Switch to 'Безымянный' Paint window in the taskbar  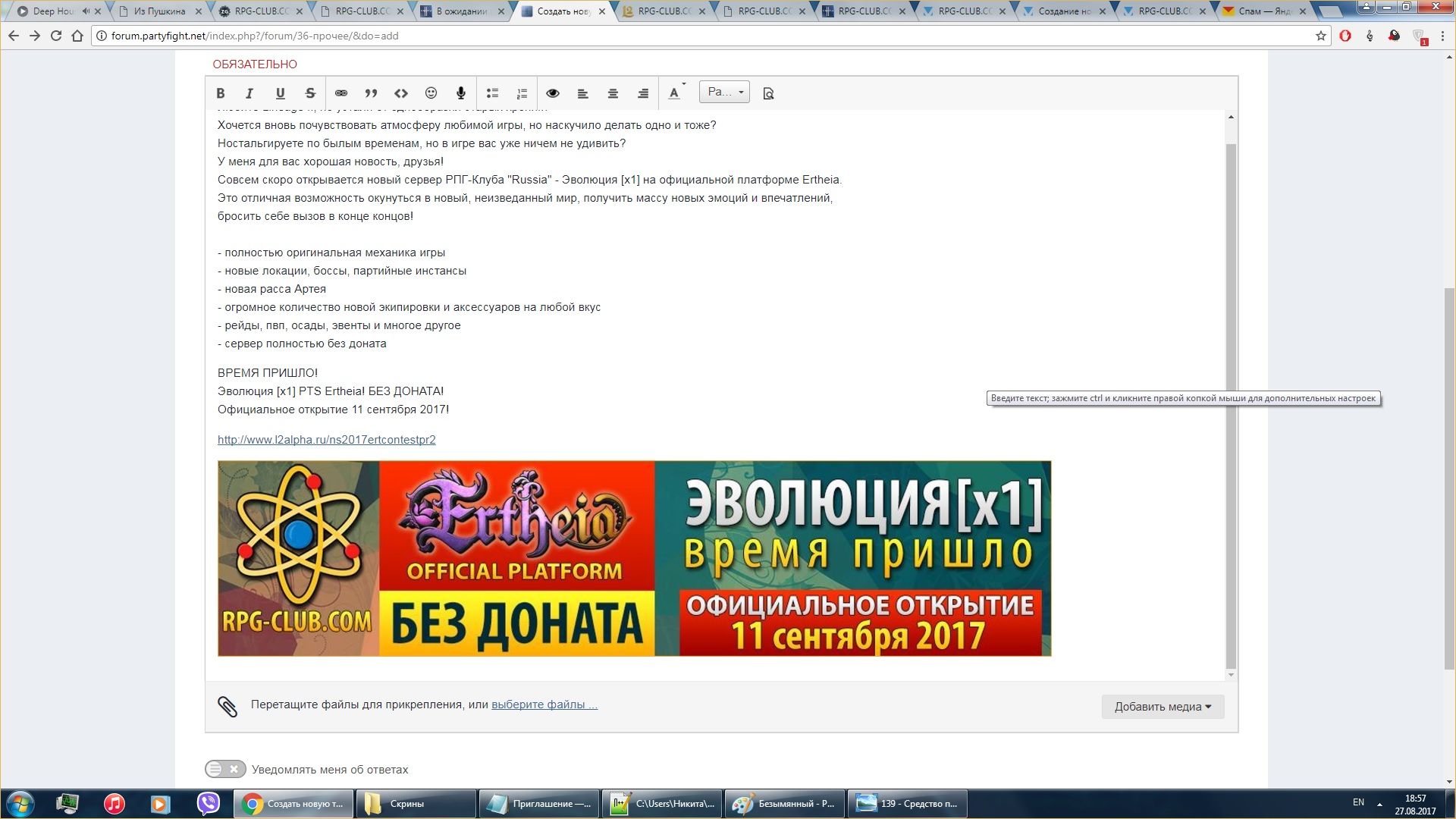tap(784, 804)
